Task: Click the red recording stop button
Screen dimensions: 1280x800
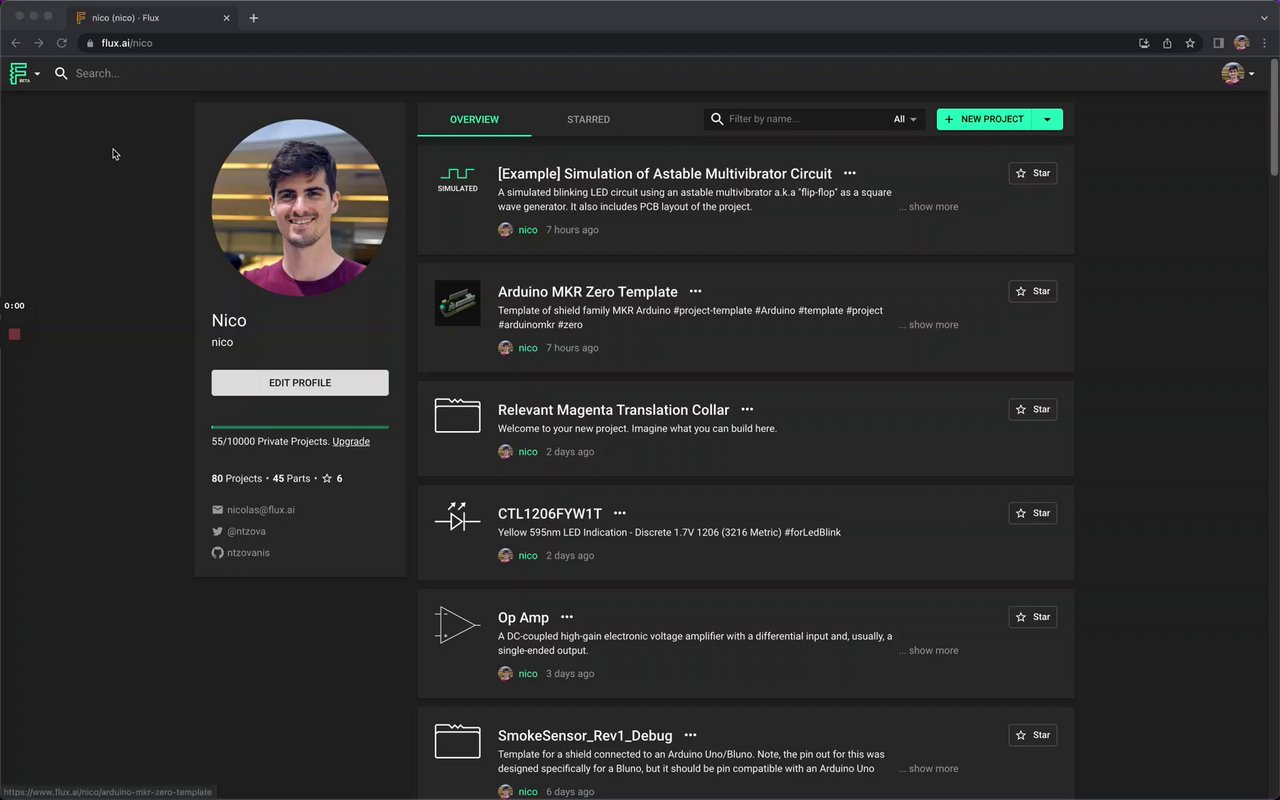Action: click(14, 334)
